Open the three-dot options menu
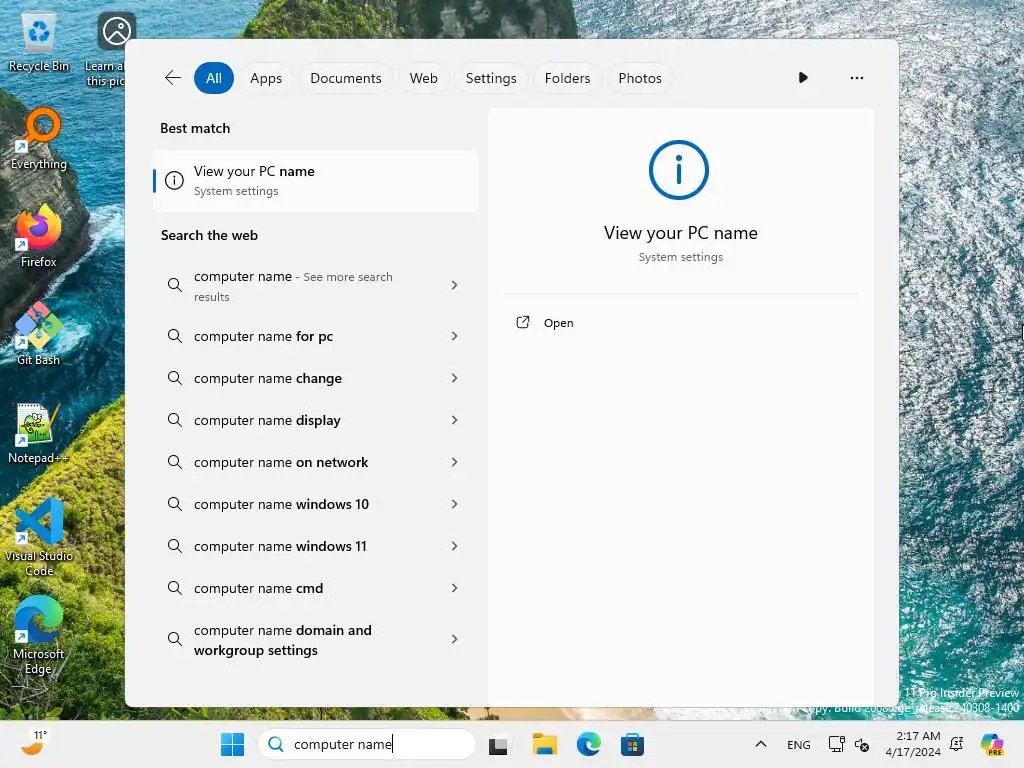The width and height of the screenshot is (1024, 768). pos(857,78)
